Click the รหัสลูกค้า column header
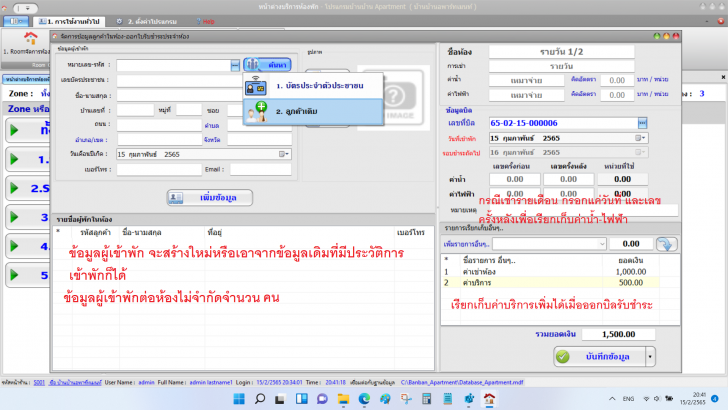The height and width of the screenshot is (410, 728). (95, 232)
